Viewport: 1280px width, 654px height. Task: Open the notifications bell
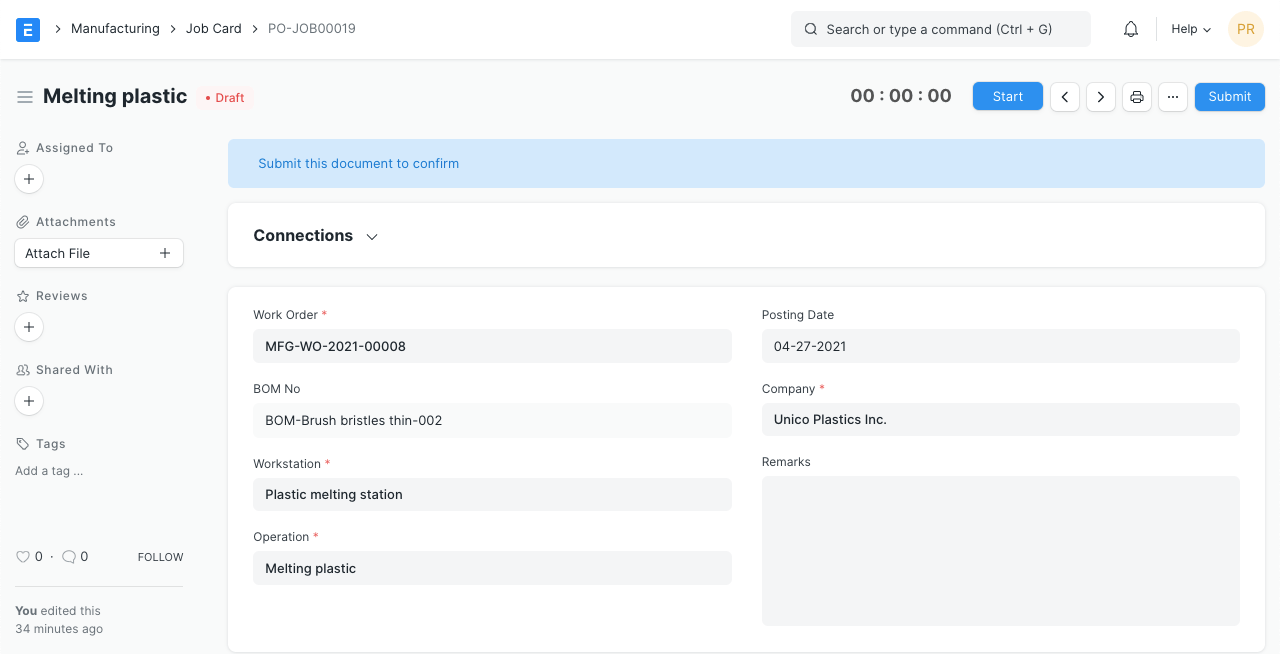(x=1131, y=29)
